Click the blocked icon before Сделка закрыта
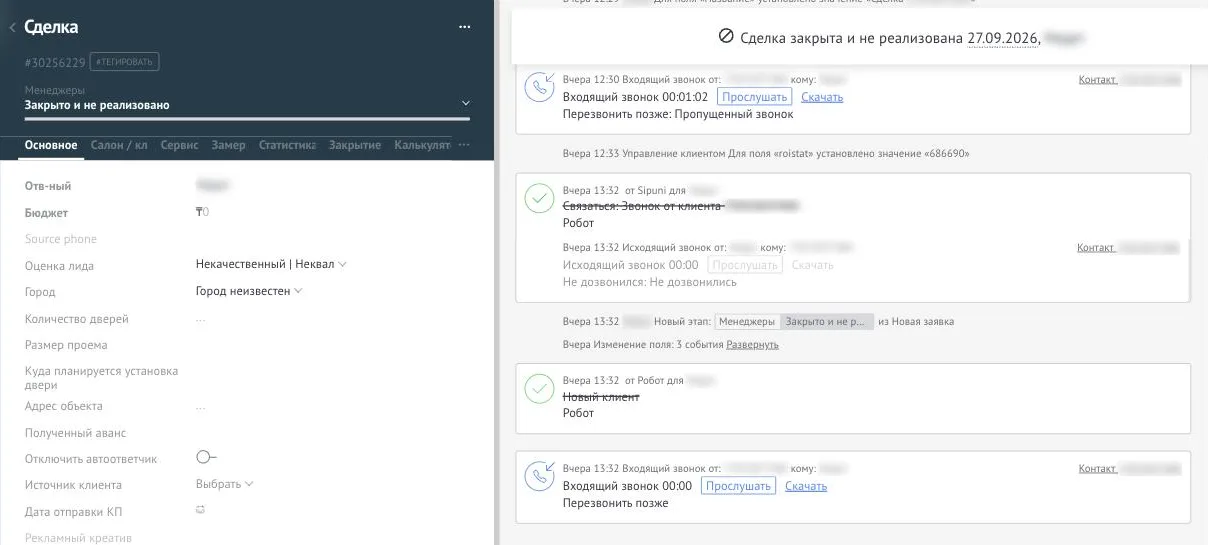The height and width of the screenshot is (545, 1208). 726,37
